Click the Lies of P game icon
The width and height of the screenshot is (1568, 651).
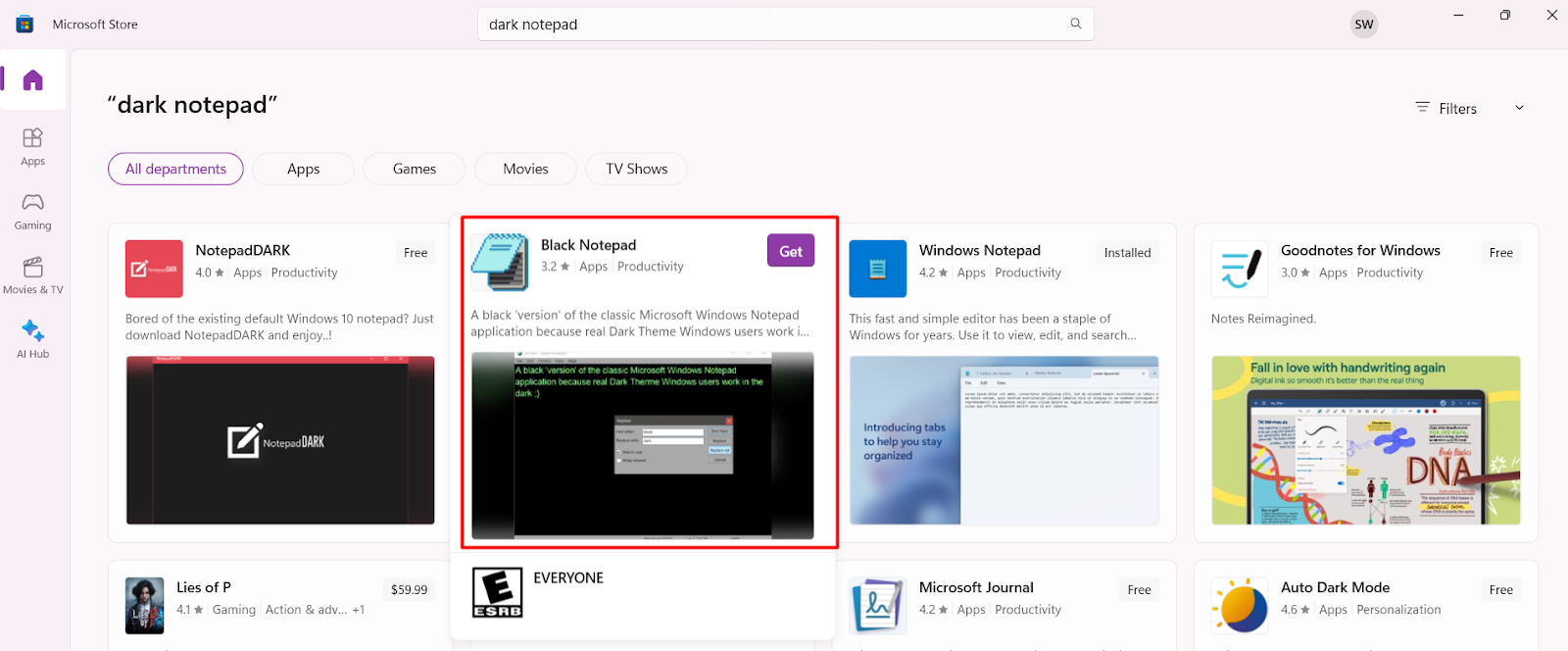(144, 605)
